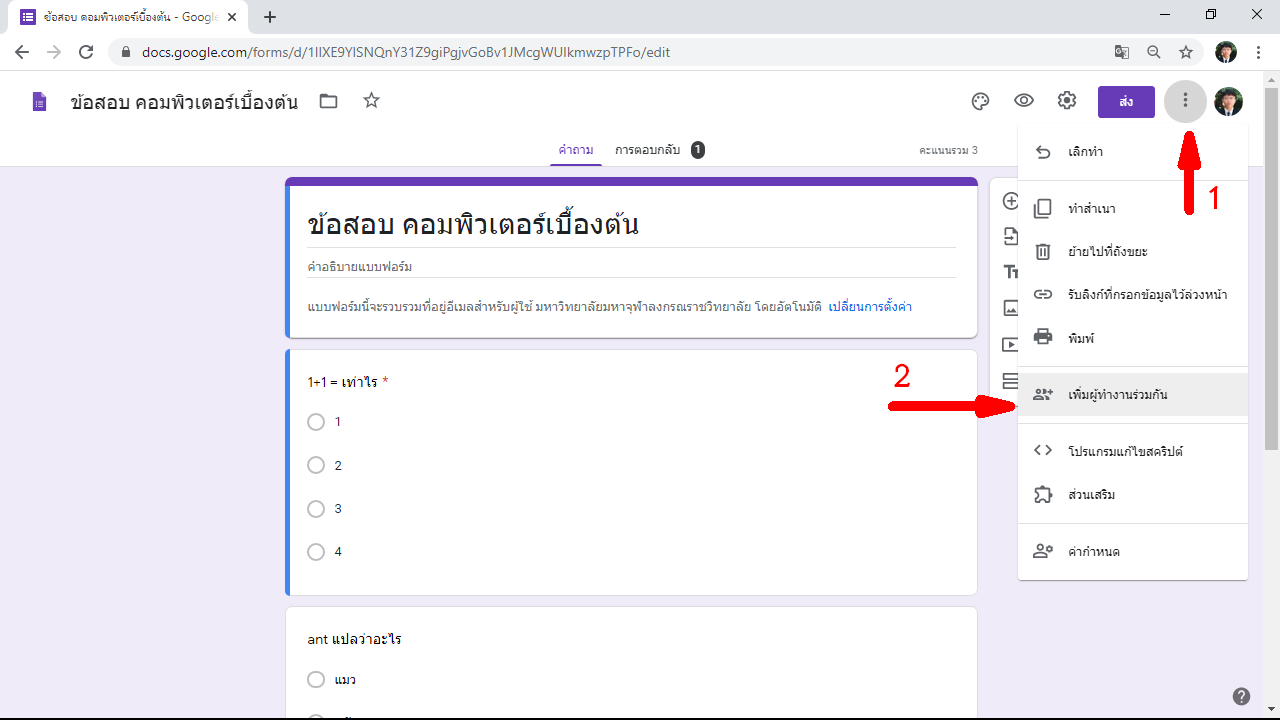Select radio option 1 for 1+1 question
The image size is (1280, 721).
316,422
